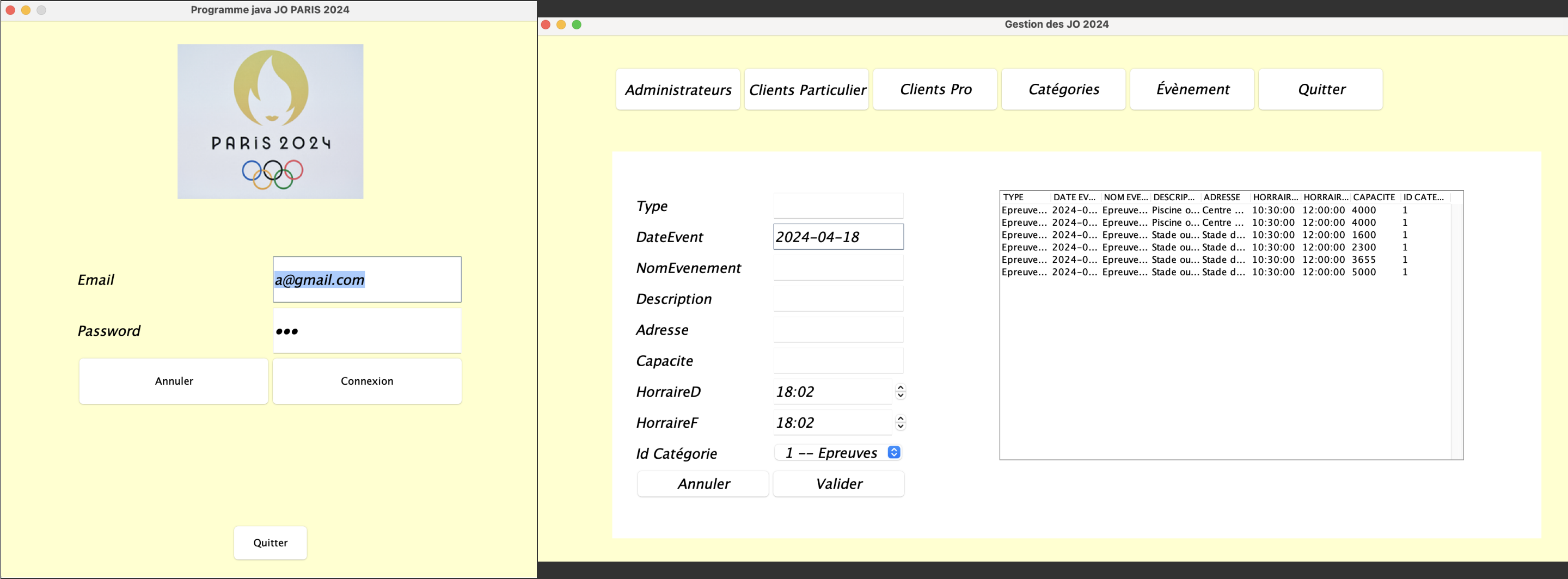Open the Administrateurs section
The height and width of the screenshot is (579, 1568).
point(677,89)
